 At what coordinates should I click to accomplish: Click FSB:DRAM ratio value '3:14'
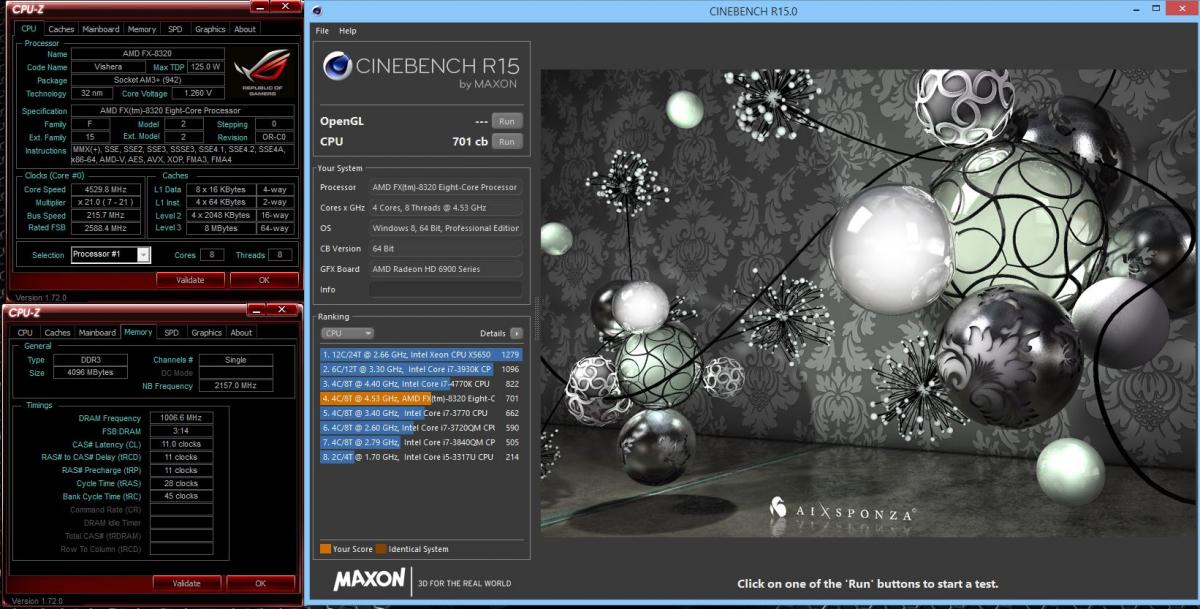pos(180,431)
